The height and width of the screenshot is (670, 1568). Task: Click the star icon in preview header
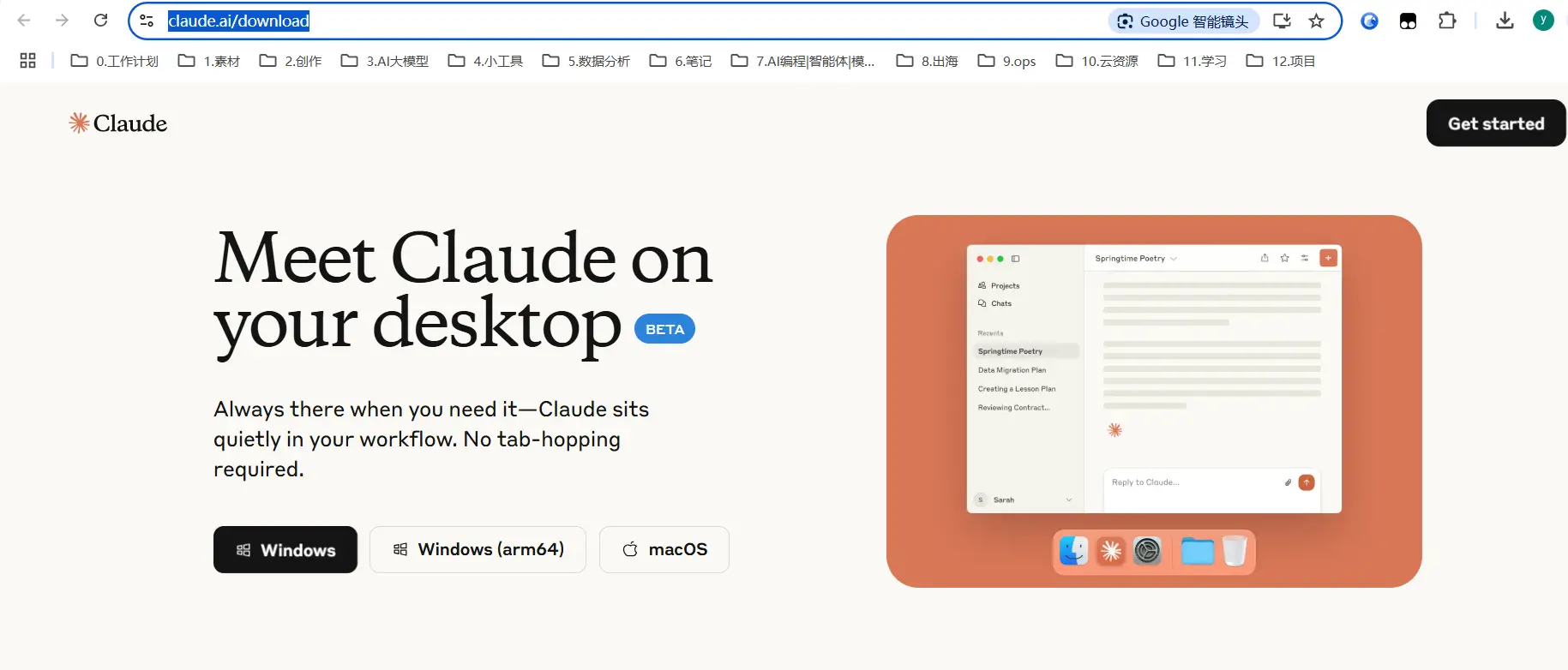(x=1284, y=258)
